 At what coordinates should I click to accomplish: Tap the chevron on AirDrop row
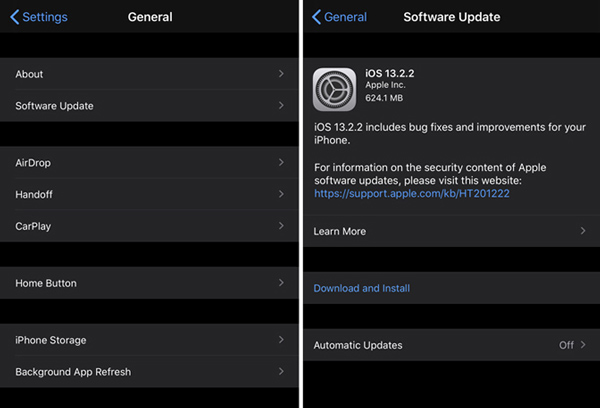pyautogui.click(x=281, y=162)
